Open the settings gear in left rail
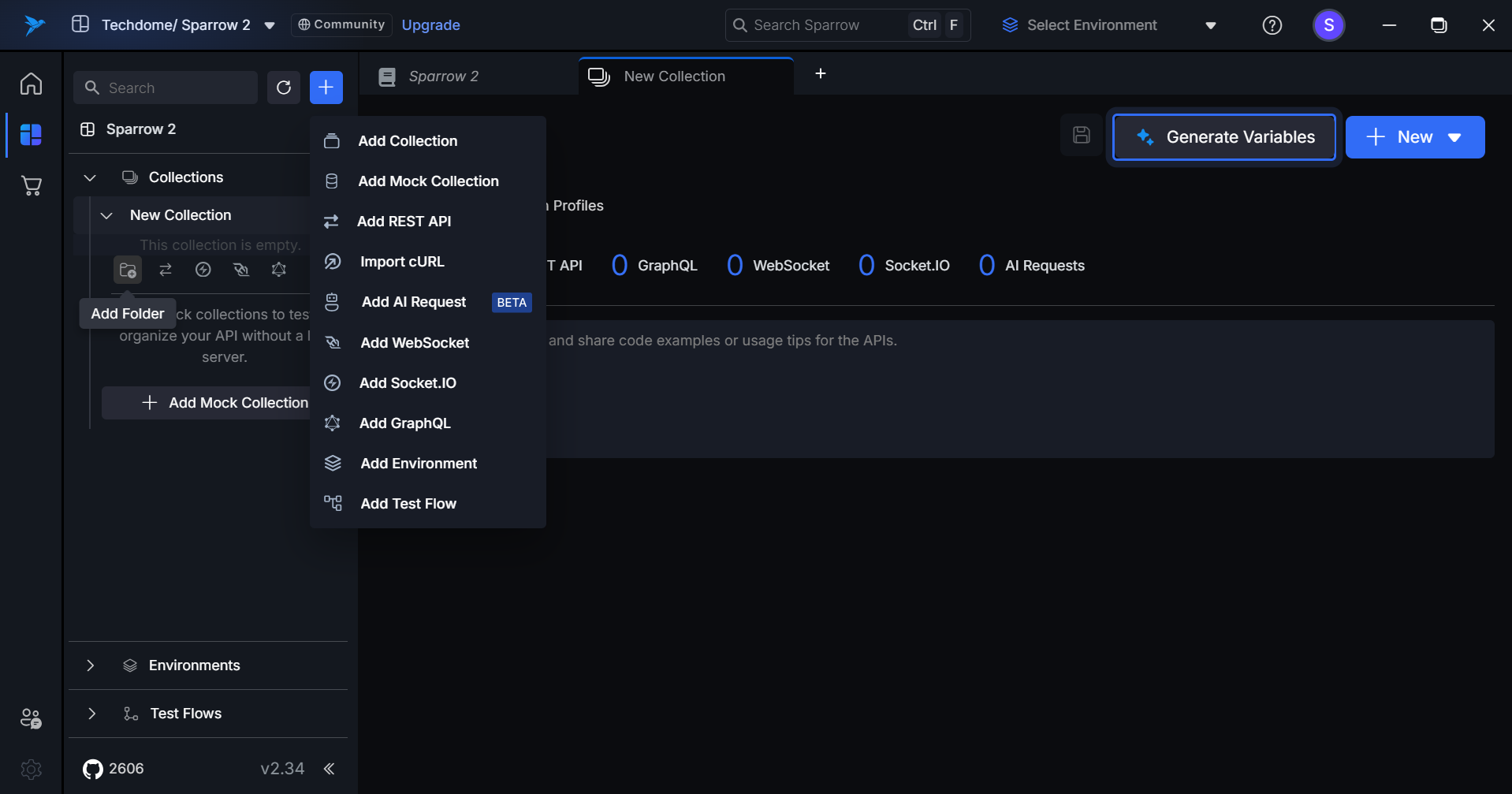 point(32,769)
